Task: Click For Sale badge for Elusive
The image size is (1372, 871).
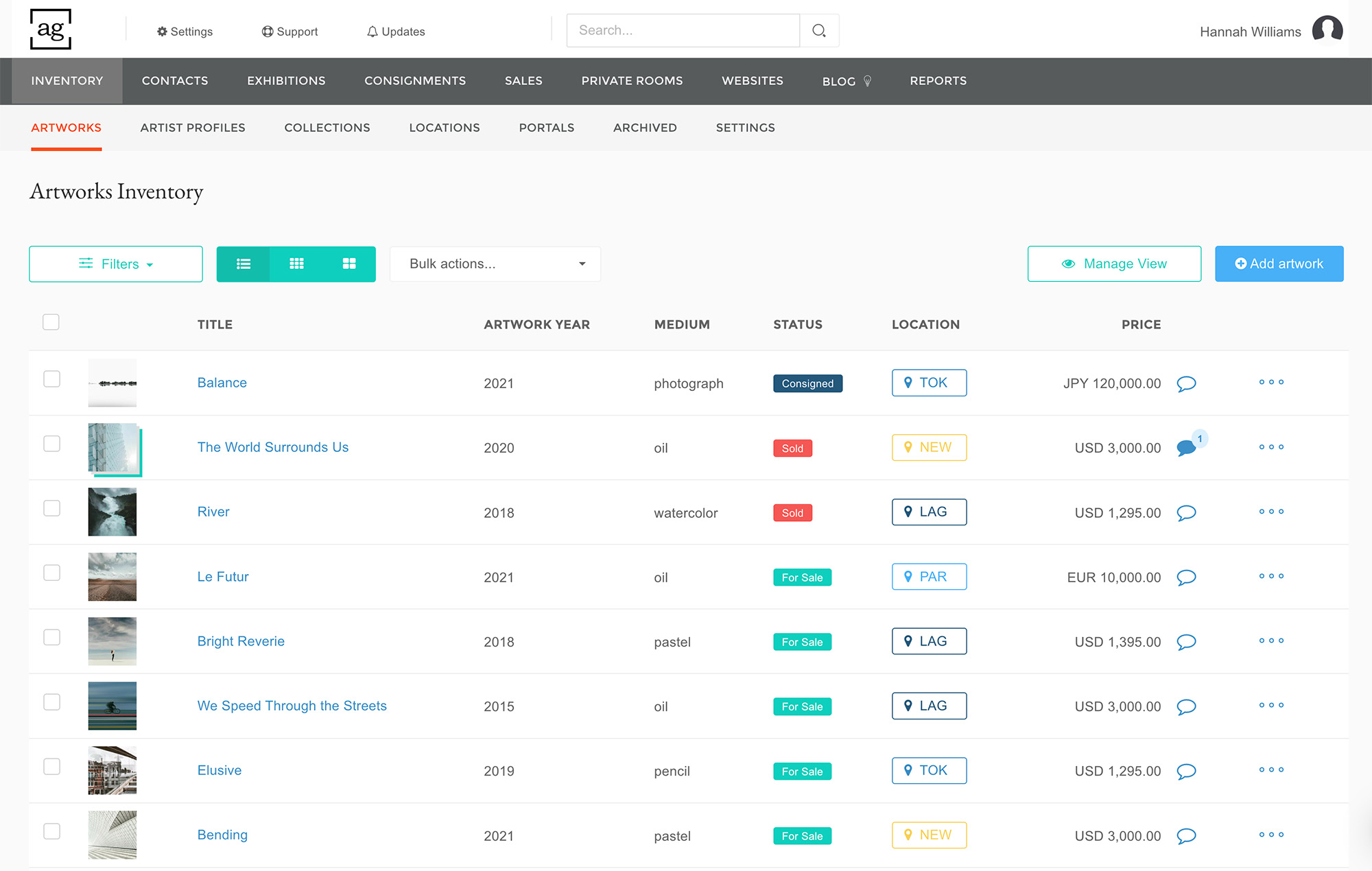Action: click(x=802, y=772)
